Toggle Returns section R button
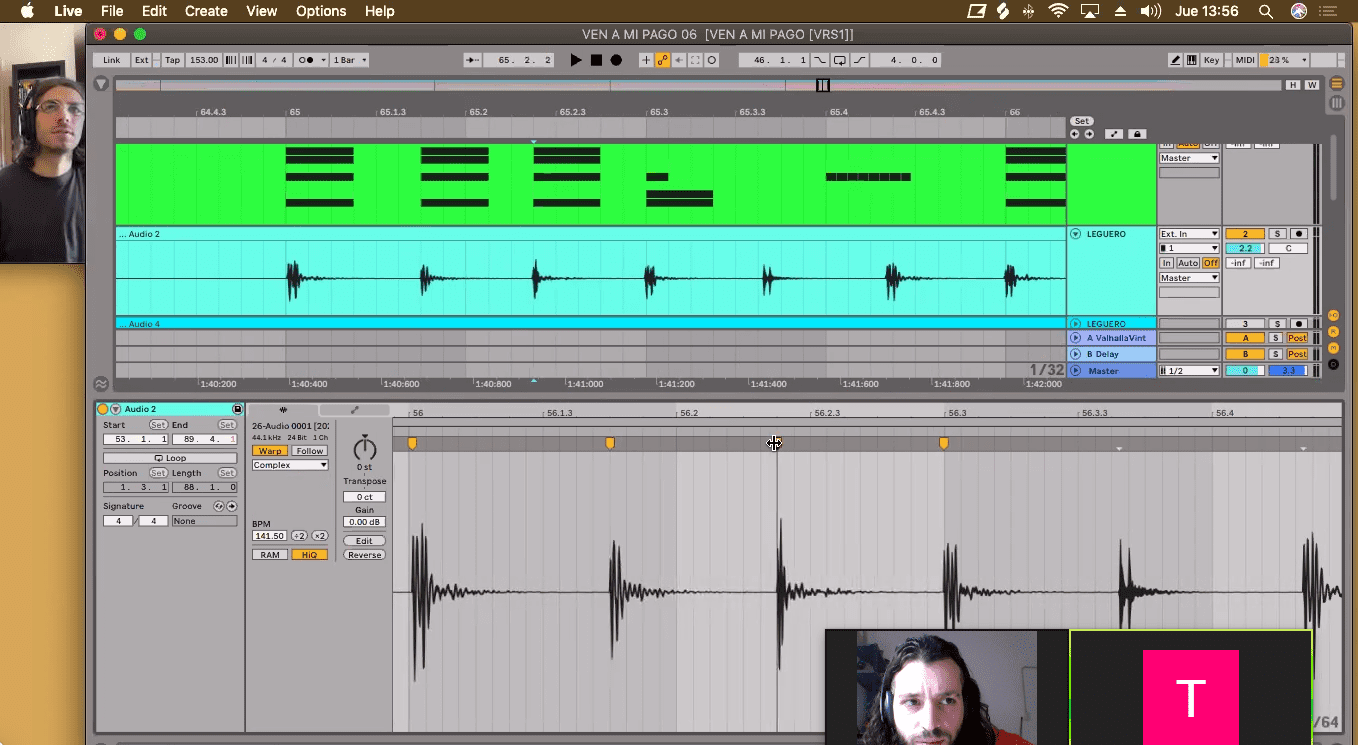The height and width of the screenshot is (745, 1358). tap(1333, 332)
